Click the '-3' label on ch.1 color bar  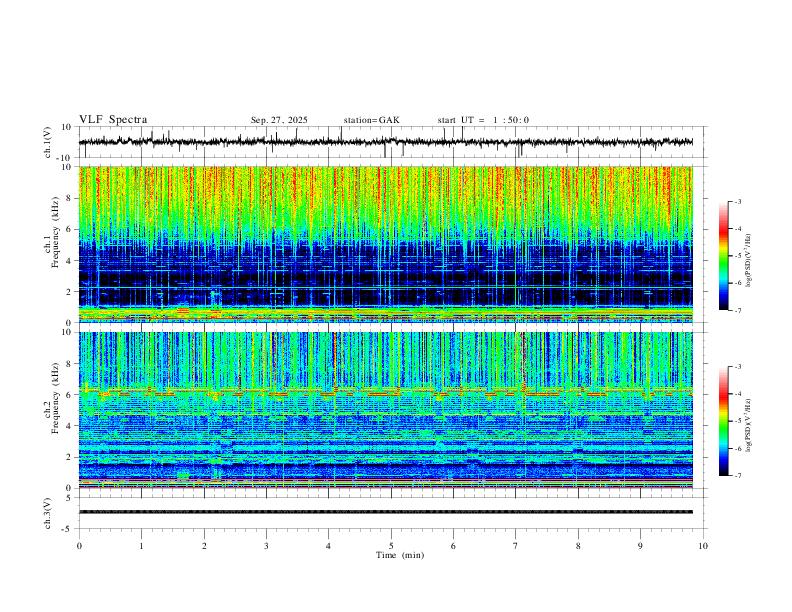coord(737,201)
